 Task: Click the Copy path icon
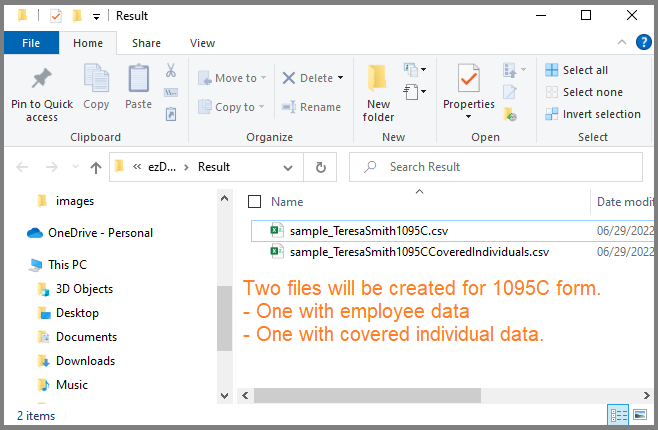(x=171, y=92)
